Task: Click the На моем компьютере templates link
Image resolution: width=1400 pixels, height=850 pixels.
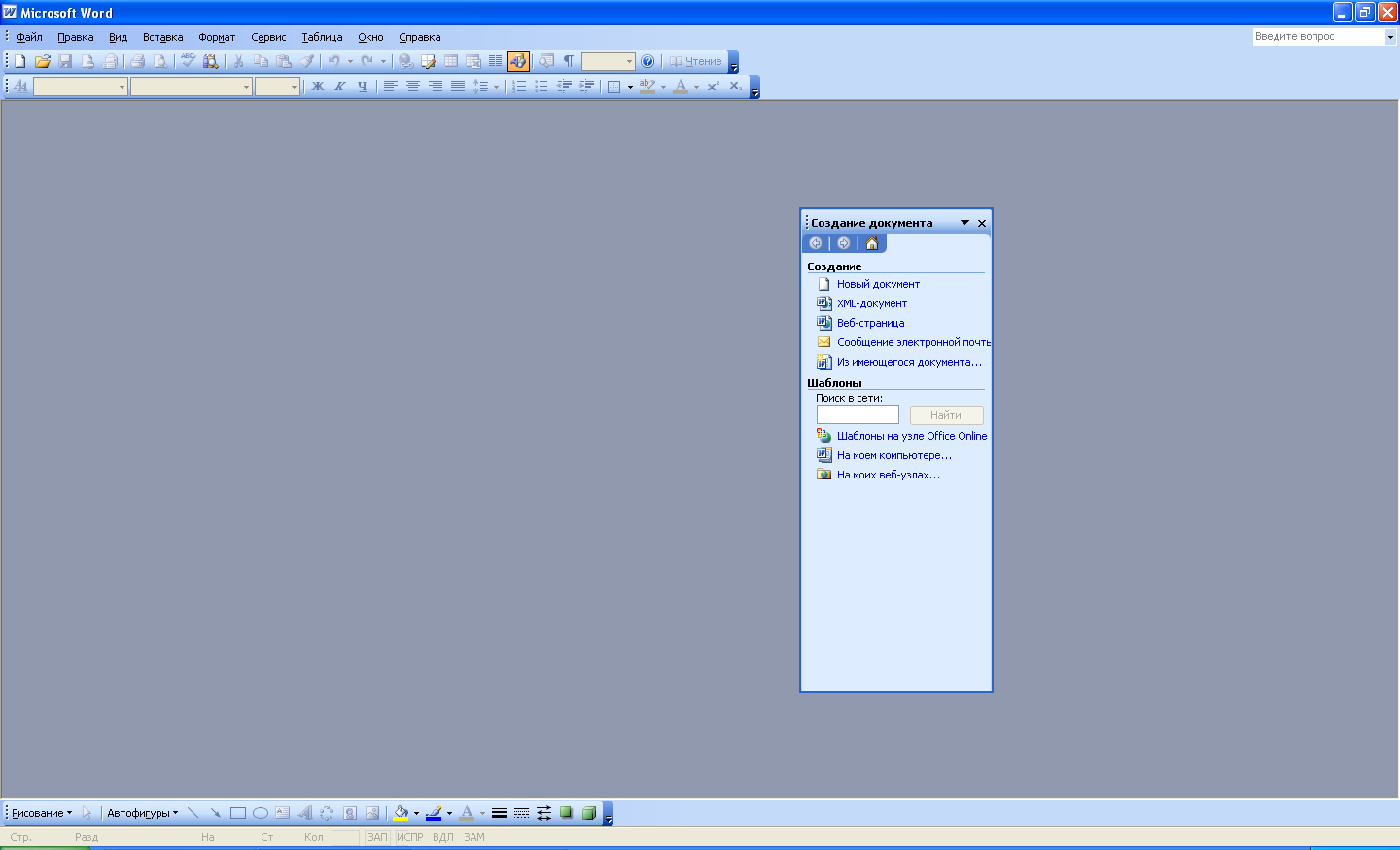Action: (894, 455)
